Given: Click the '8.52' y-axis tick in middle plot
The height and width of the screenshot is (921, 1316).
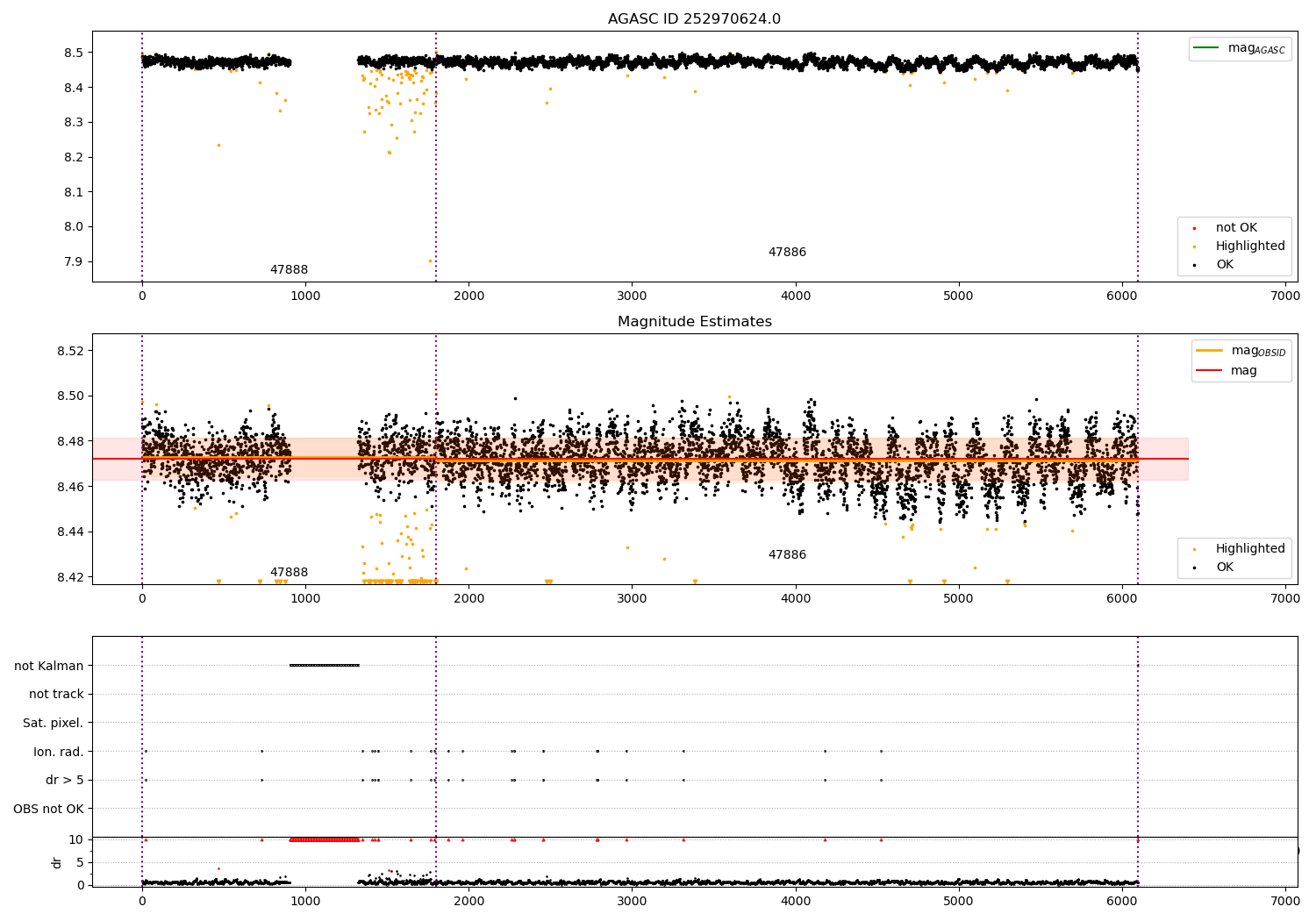Looking at the screenshot, I should click(x=70, y=351).
